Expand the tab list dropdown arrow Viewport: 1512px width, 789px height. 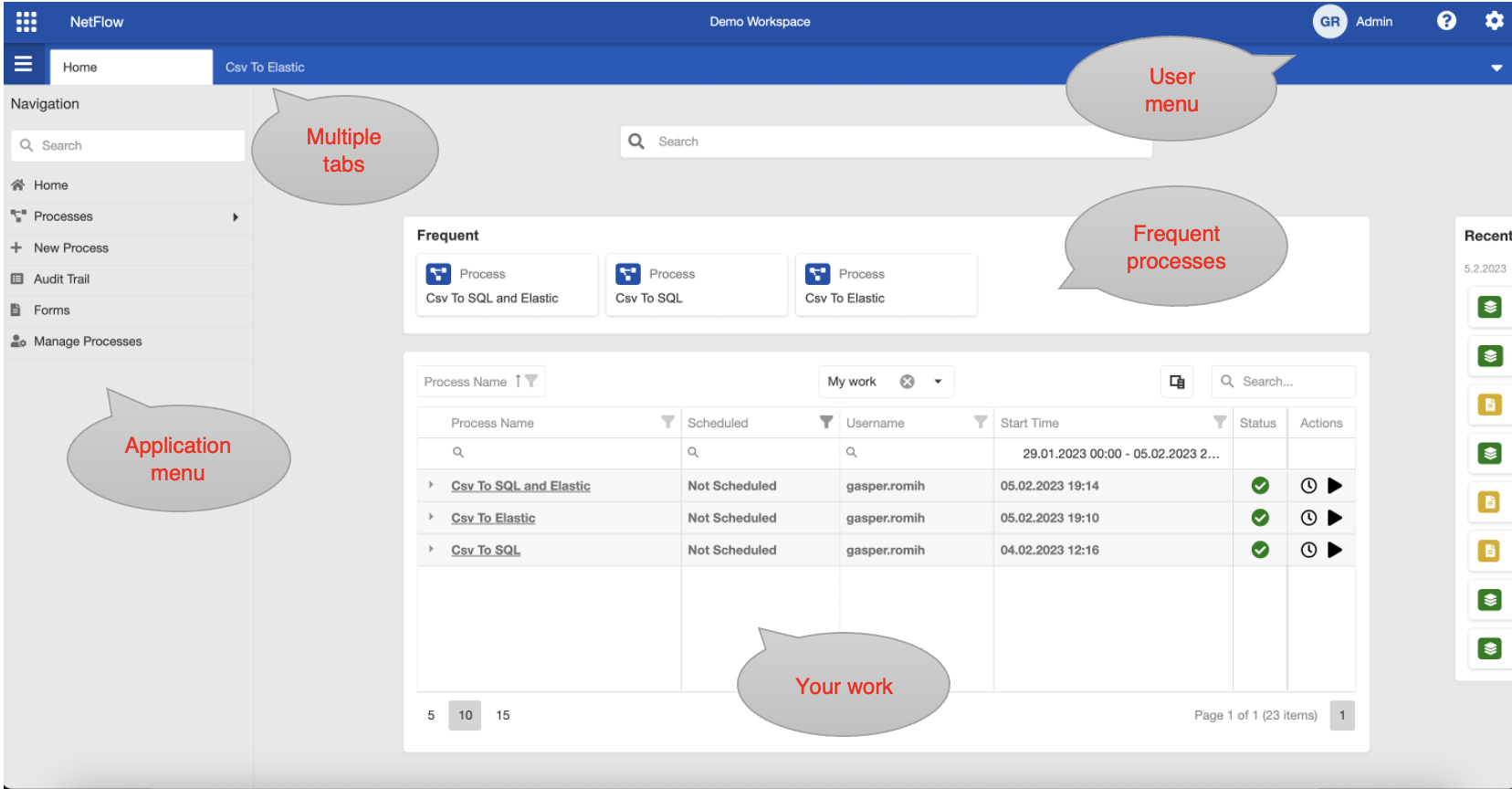[x=1496, y=68]
